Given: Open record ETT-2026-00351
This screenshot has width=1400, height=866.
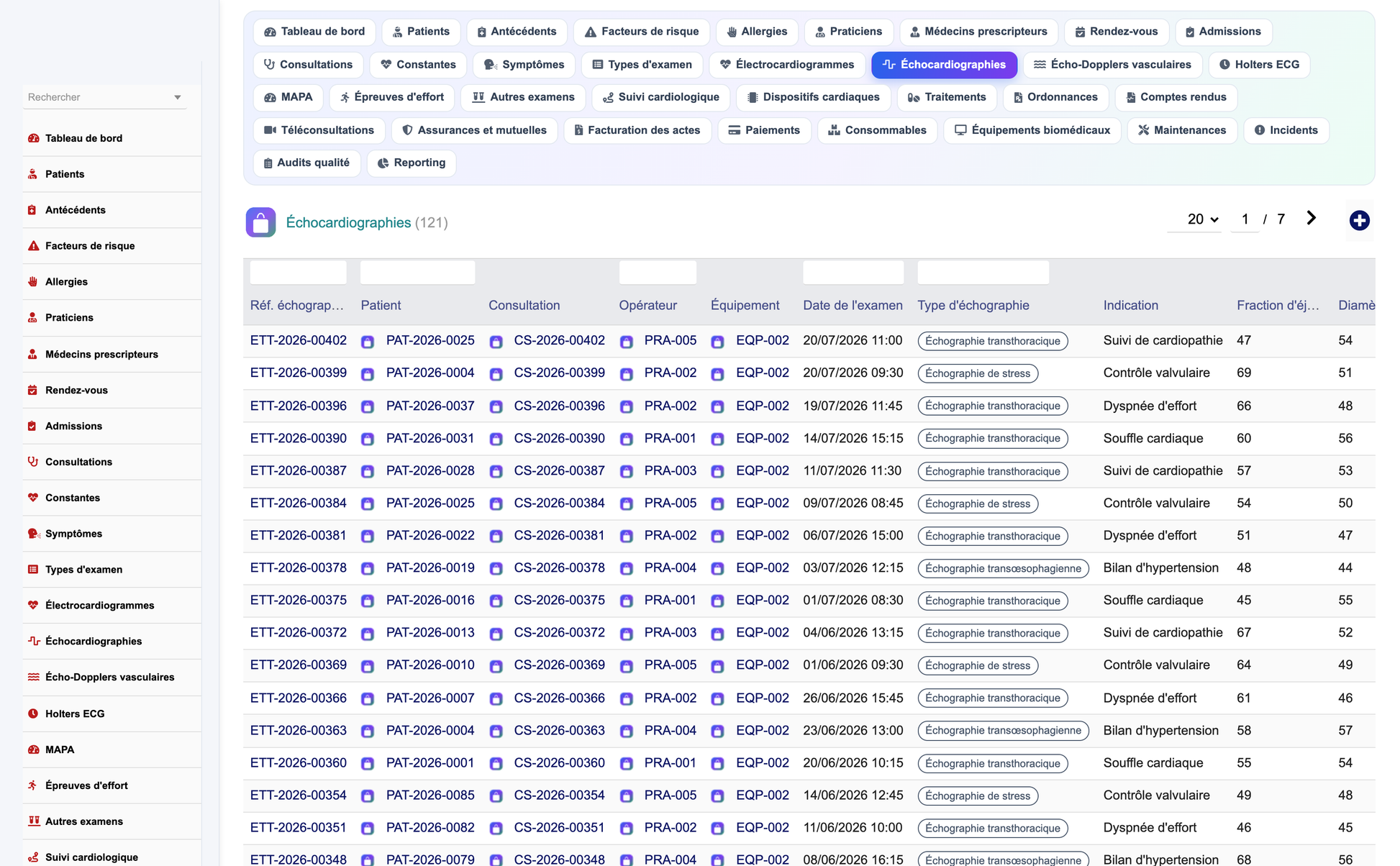Looking at the screenshot, I should 299,827.
